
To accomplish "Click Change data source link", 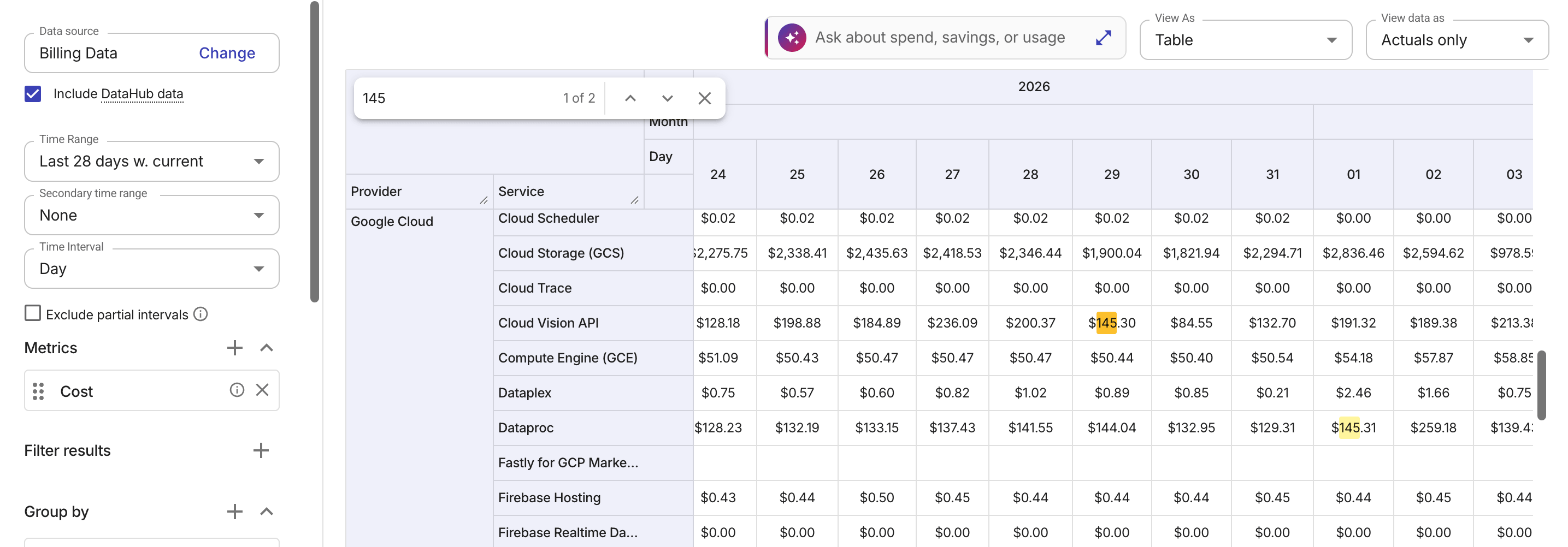I will (x=227, y=53).
